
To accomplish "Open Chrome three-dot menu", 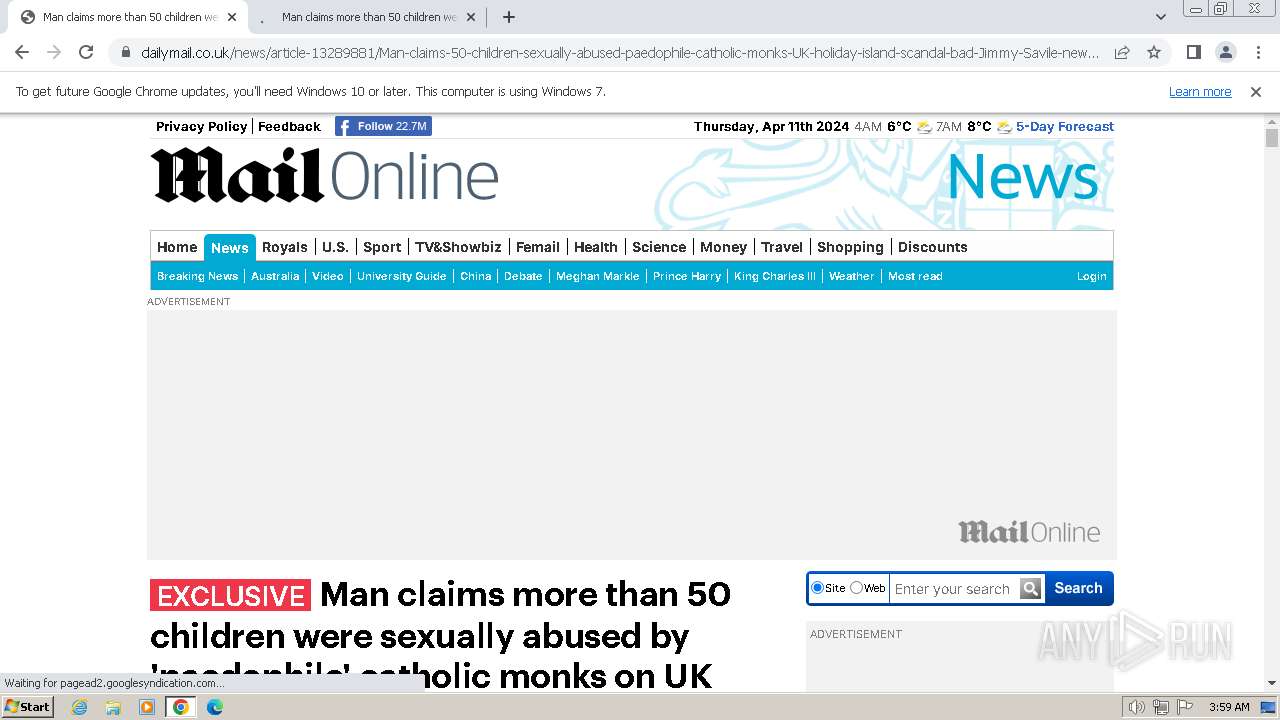I will pos(1258,52).
